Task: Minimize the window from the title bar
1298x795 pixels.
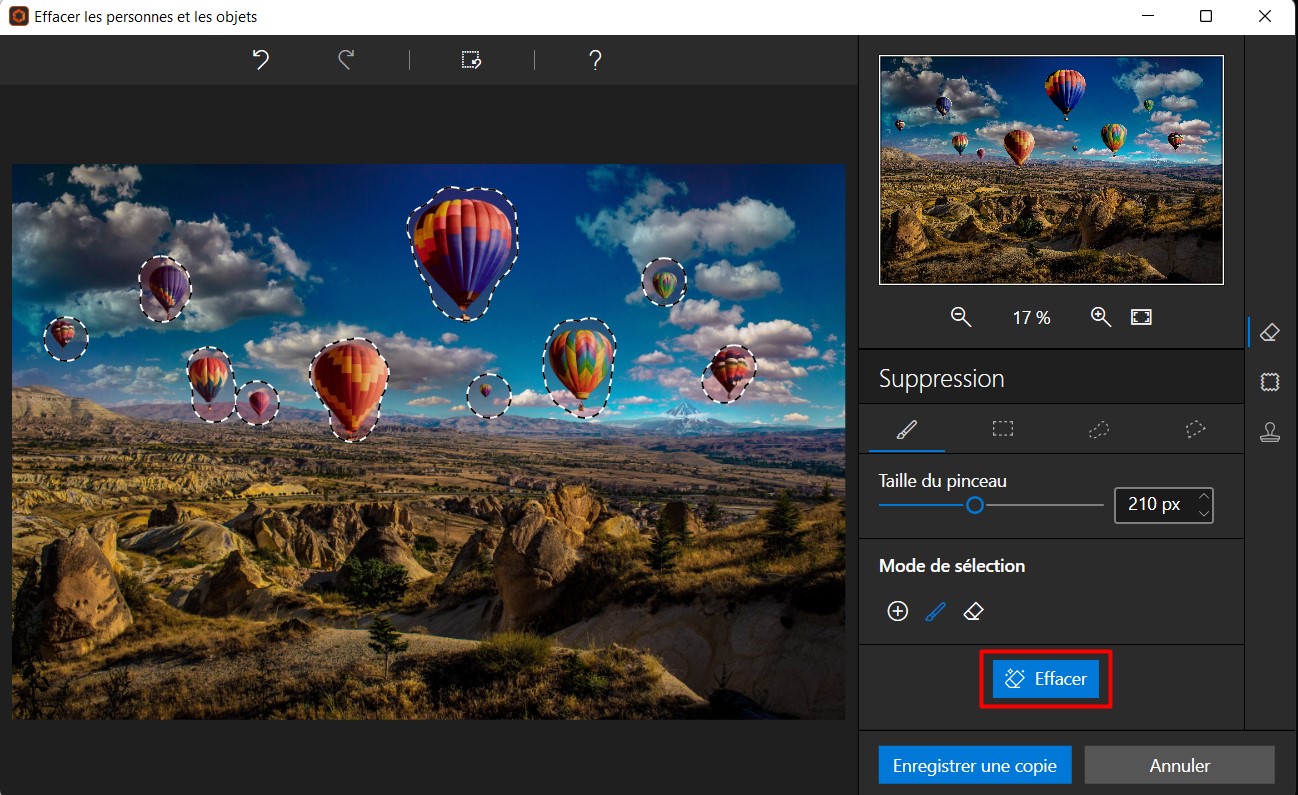Action: coord(1149,16)
